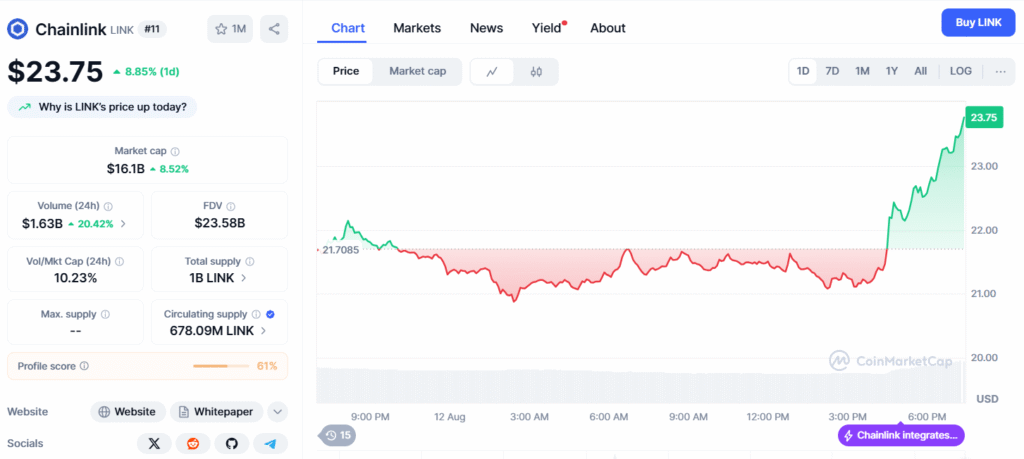
Task: Open Market cap info tooltip icon
Action: click(x=175, y=151)
